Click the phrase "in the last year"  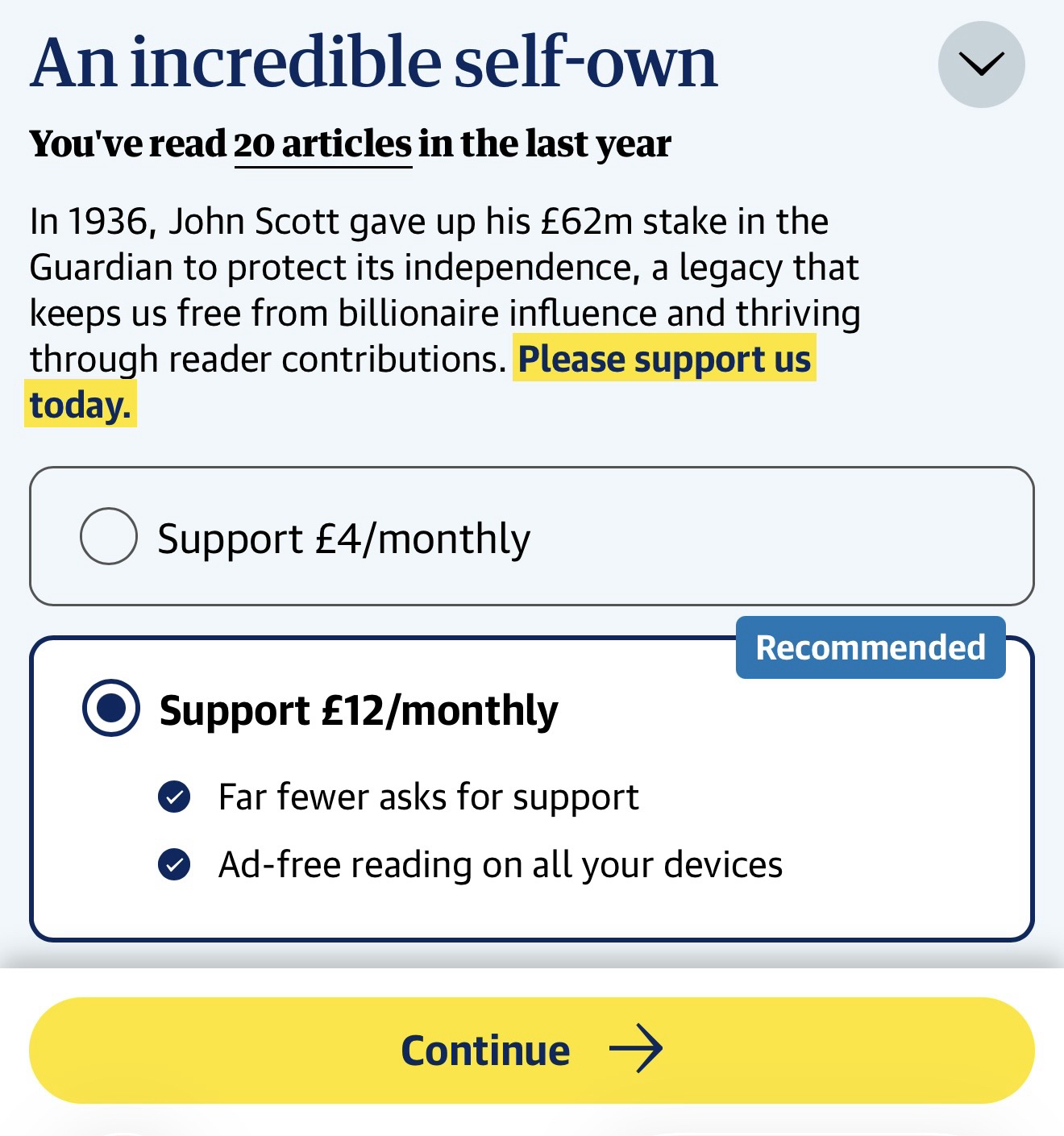[544, 145]
